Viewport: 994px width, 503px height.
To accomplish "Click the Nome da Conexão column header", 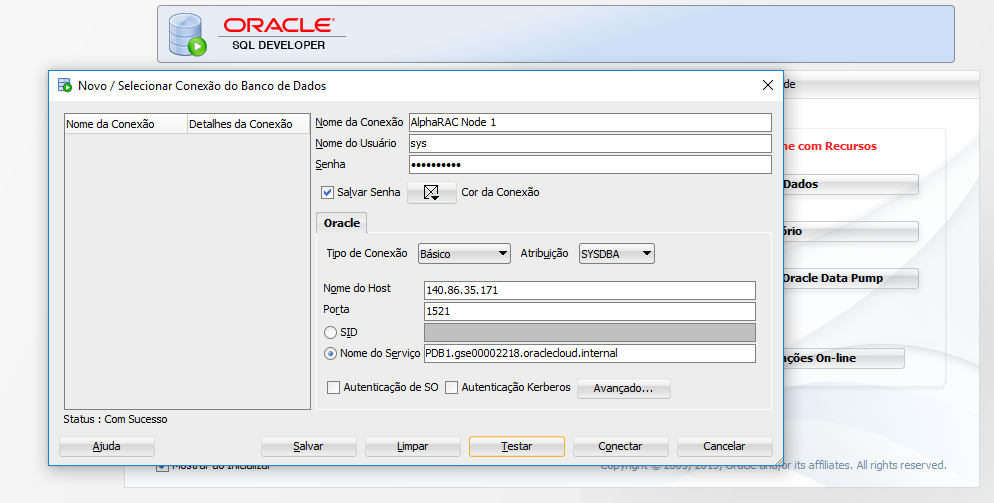I will click(x=126, y=124).
